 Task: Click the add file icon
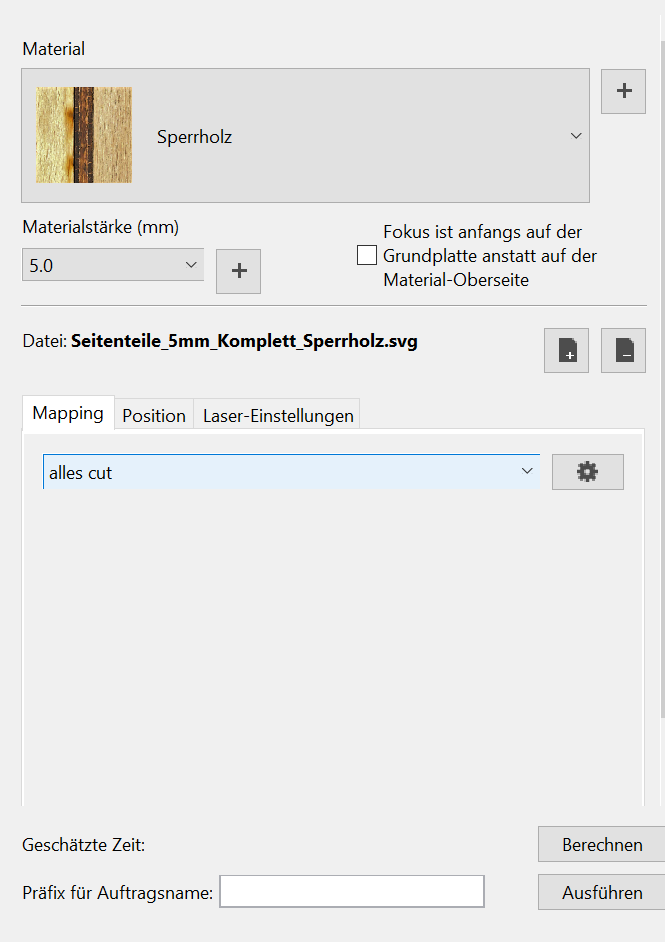click(567, 351)
